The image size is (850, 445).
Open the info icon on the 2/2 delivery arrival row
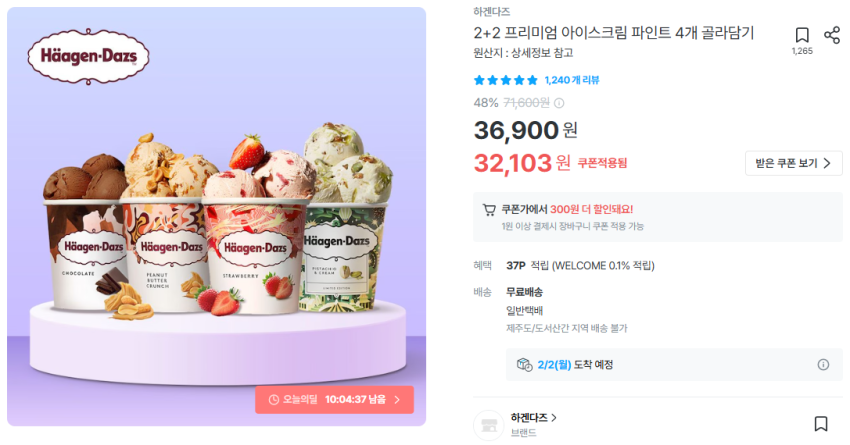point(823,365)
